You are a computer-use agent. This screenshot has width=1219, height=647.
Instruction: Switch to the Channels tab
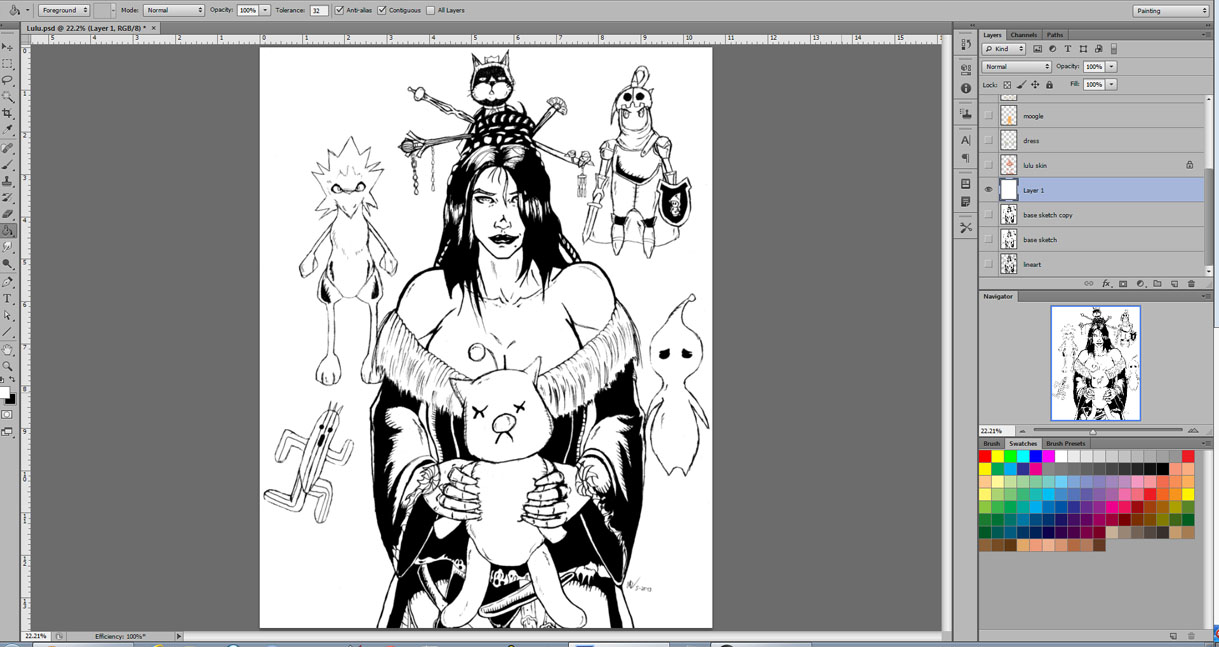(1023, 35)
